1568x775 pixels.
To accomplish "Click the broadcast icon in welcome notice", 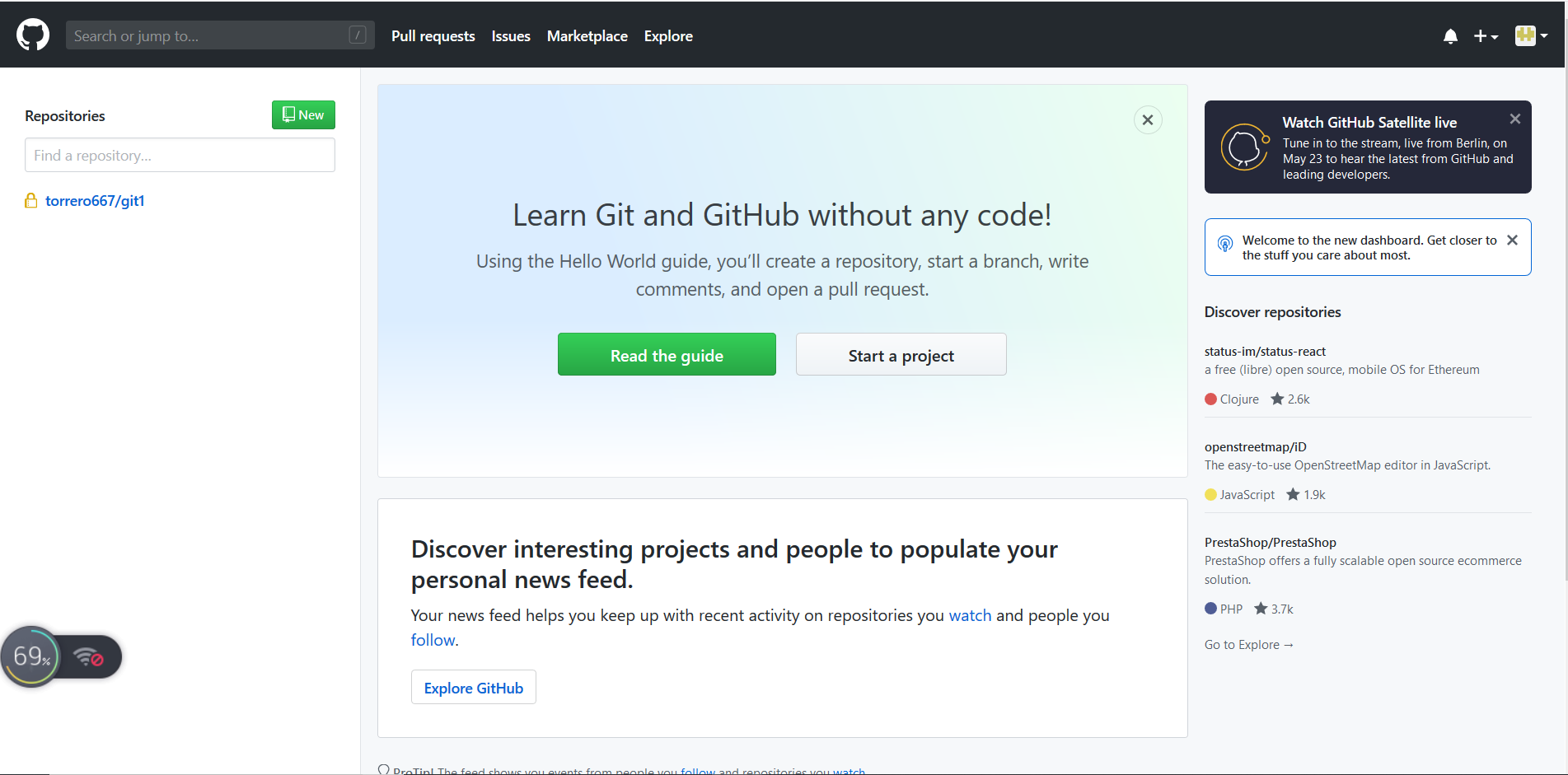I will pyautogui.click(x=1225, y=244).
